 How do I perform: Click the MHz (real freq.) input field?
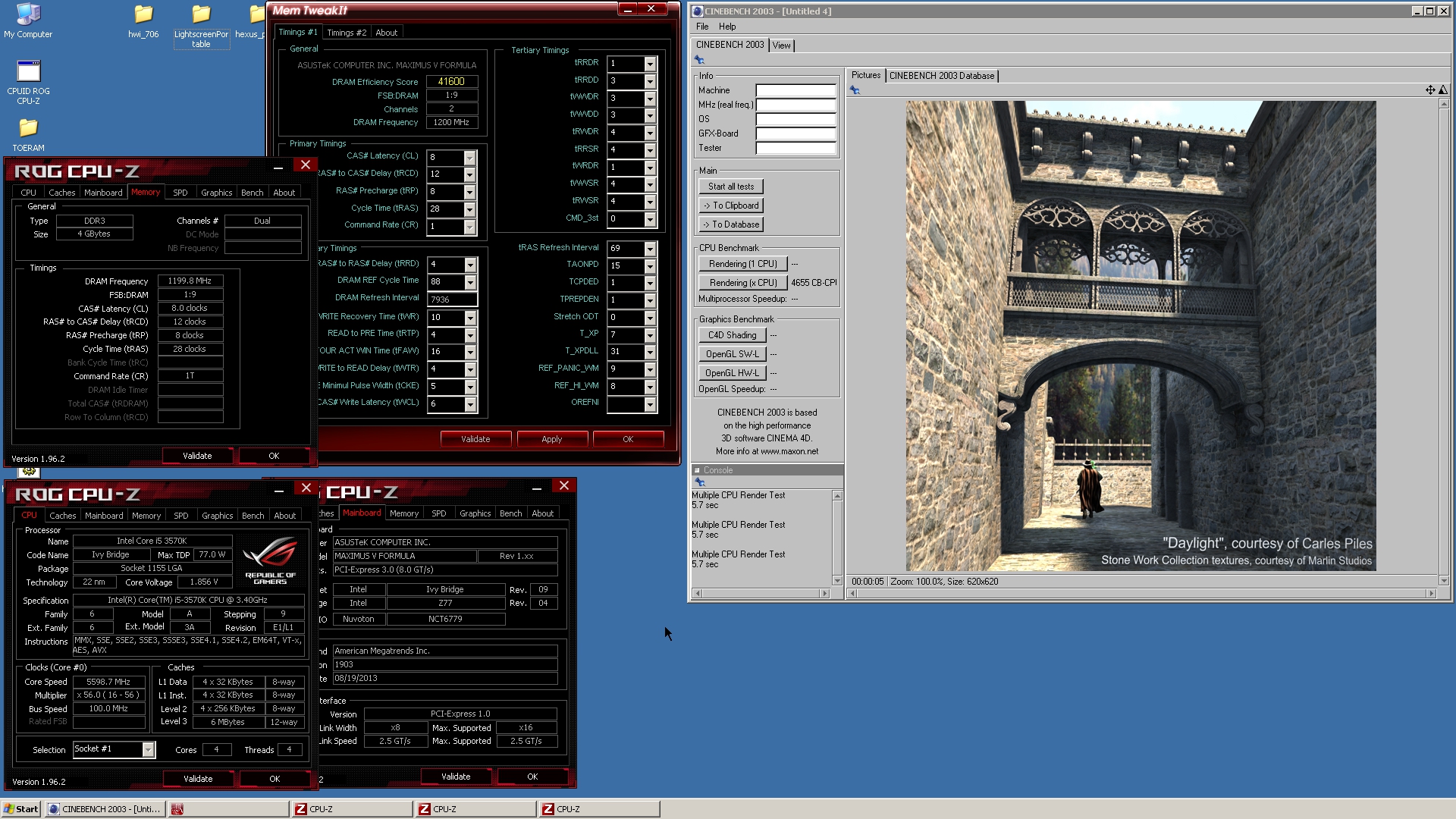pyautogui.click(x=795, y=105)
